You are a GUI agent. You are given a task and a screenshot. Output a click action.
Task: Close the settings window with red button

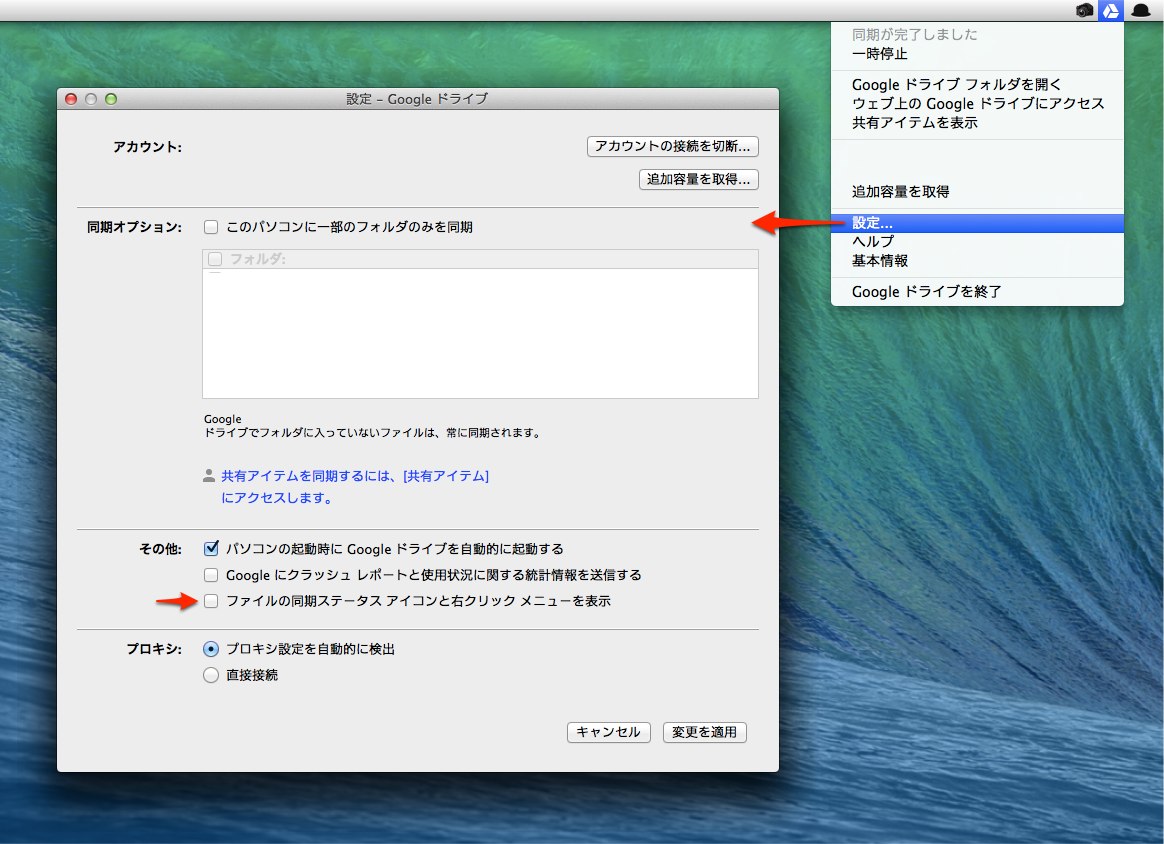point(71,99)
